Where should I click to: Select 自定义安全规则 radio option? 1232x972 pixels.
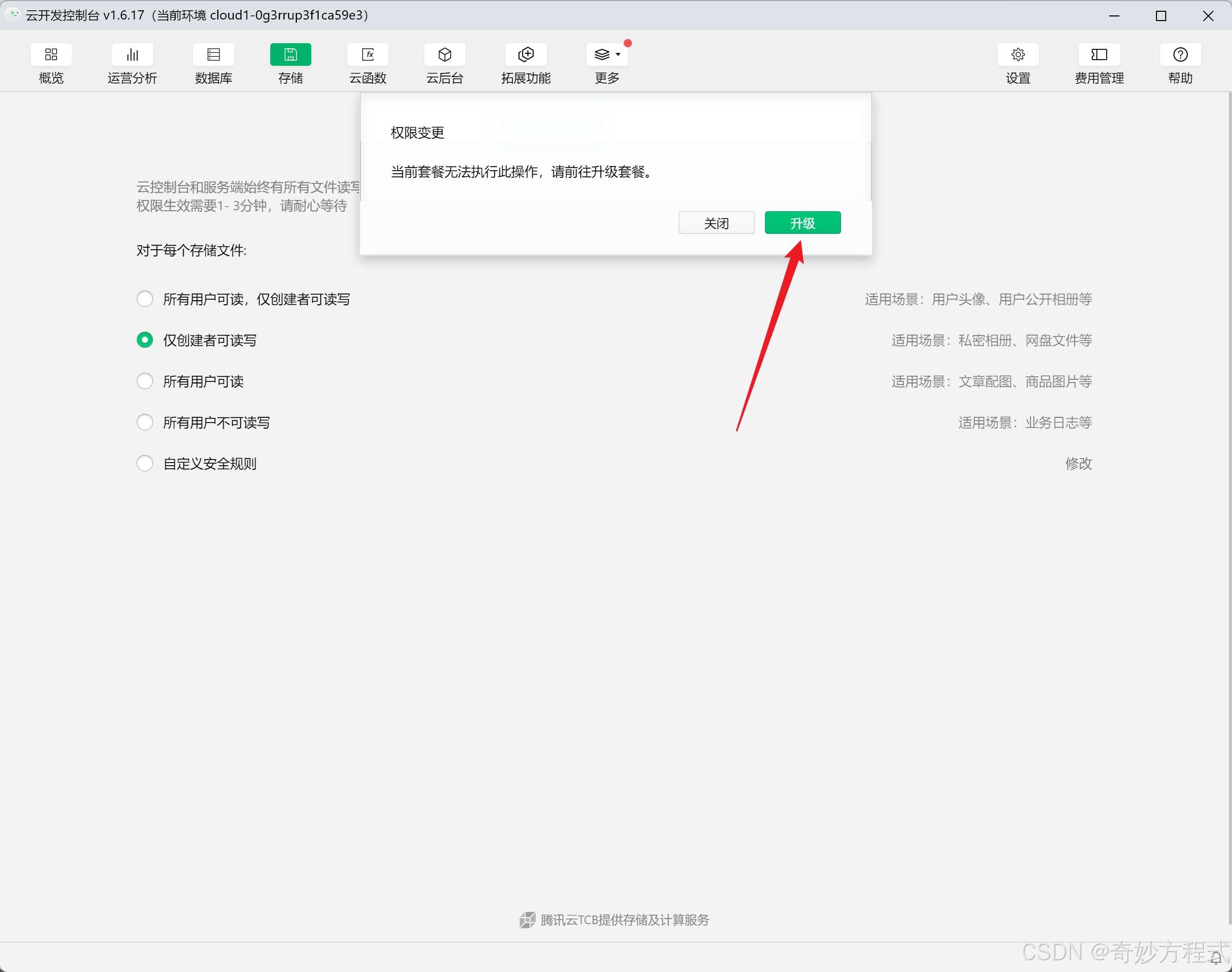pos(145,463)
